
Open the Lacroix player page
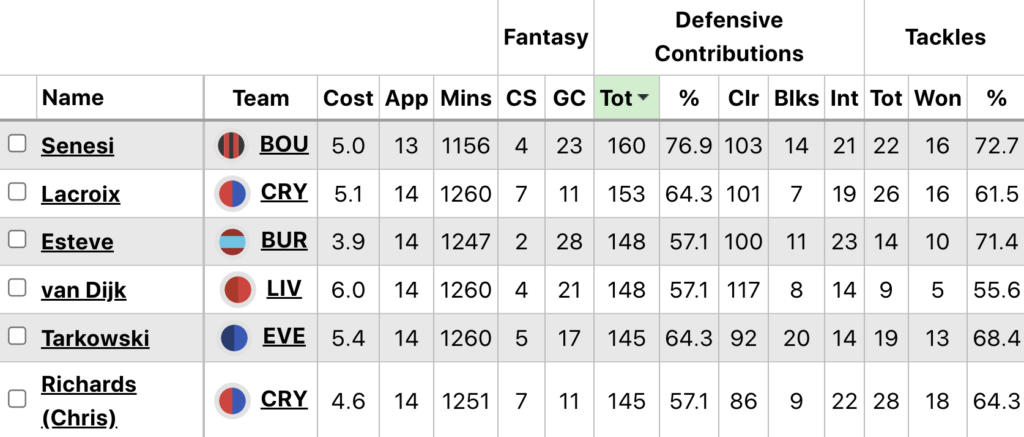pyautogui.click(x=80, y=194)
